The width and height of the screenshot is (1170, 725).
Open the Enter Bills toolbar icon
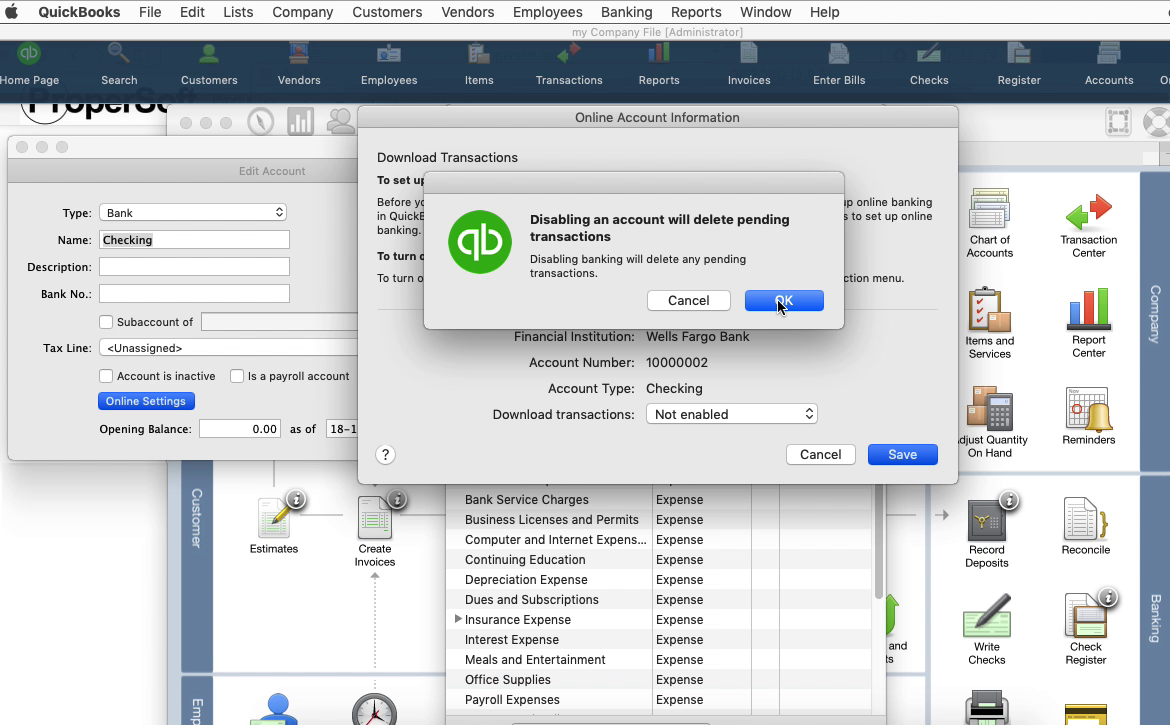(x=839, y=65)
